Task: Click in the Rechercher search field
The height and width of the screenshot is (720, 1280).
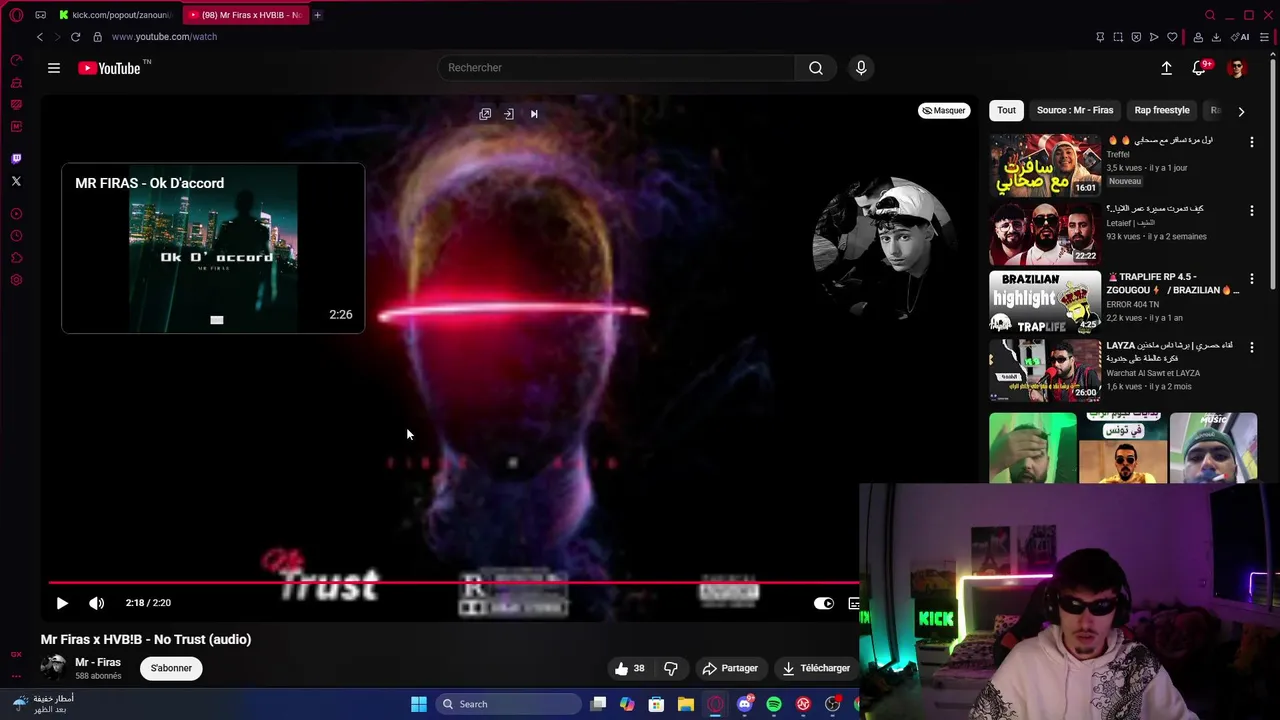Action: (x=616, y=68)
